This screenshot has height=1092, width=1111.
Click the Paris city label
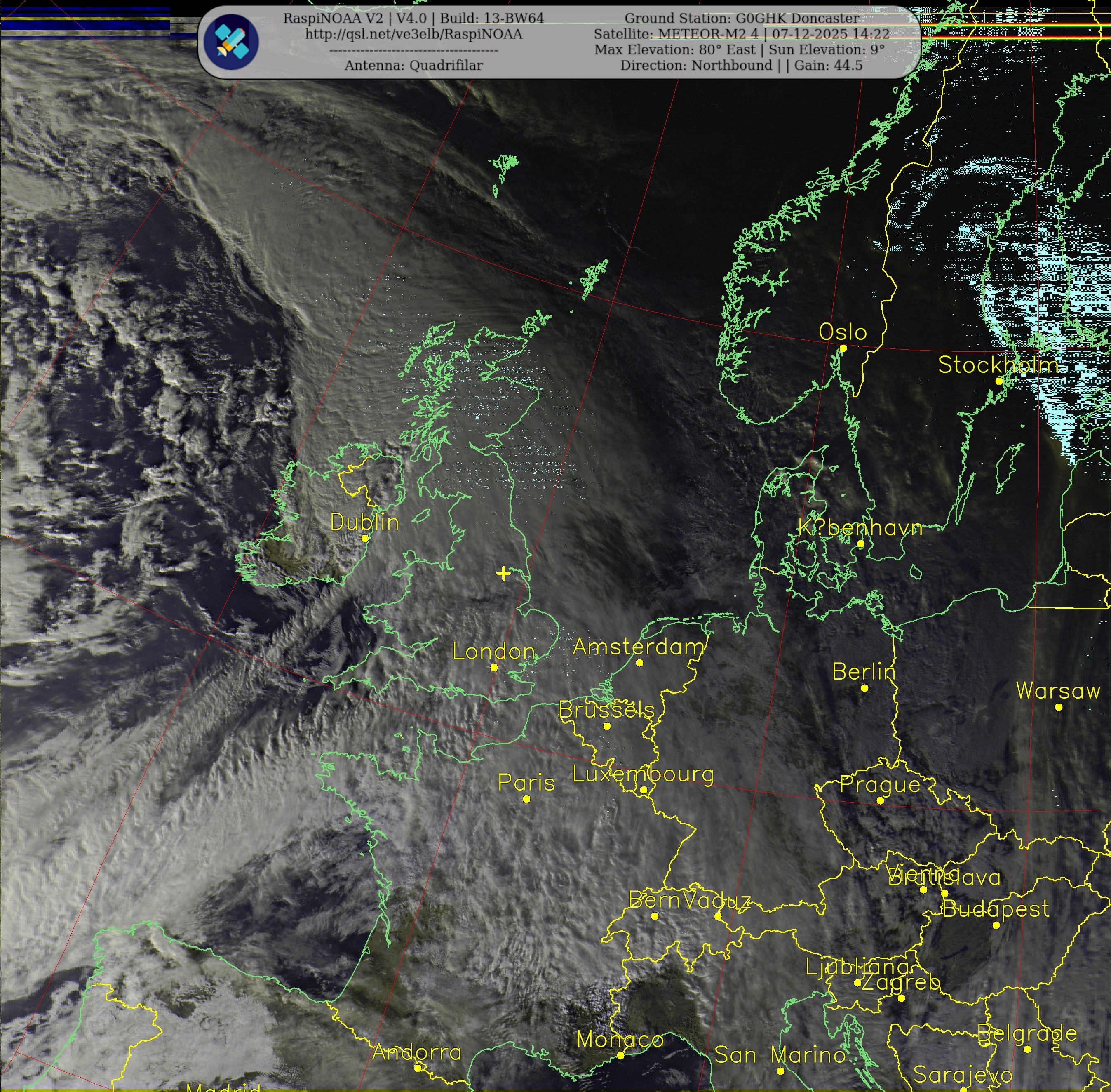pyautogui.click(x=526, y=782)
